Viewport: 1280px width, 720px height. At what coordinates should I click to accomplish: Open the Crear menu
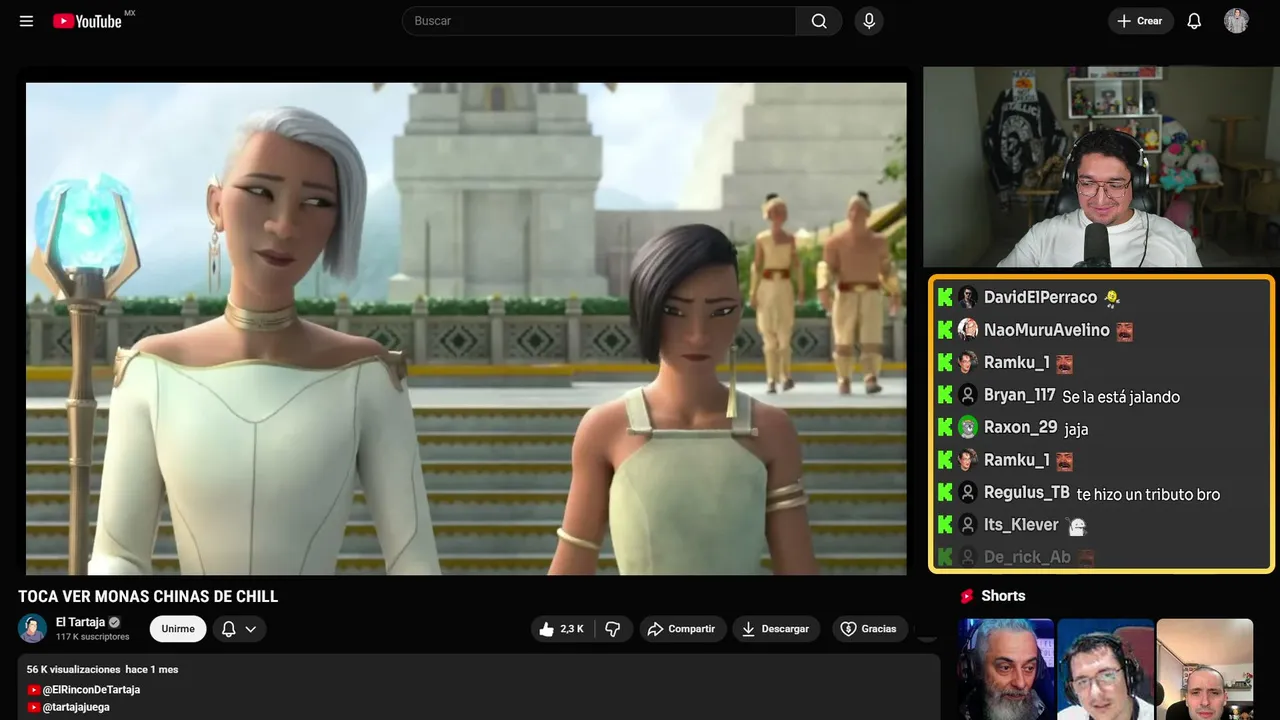click(x=1141, y=21)
